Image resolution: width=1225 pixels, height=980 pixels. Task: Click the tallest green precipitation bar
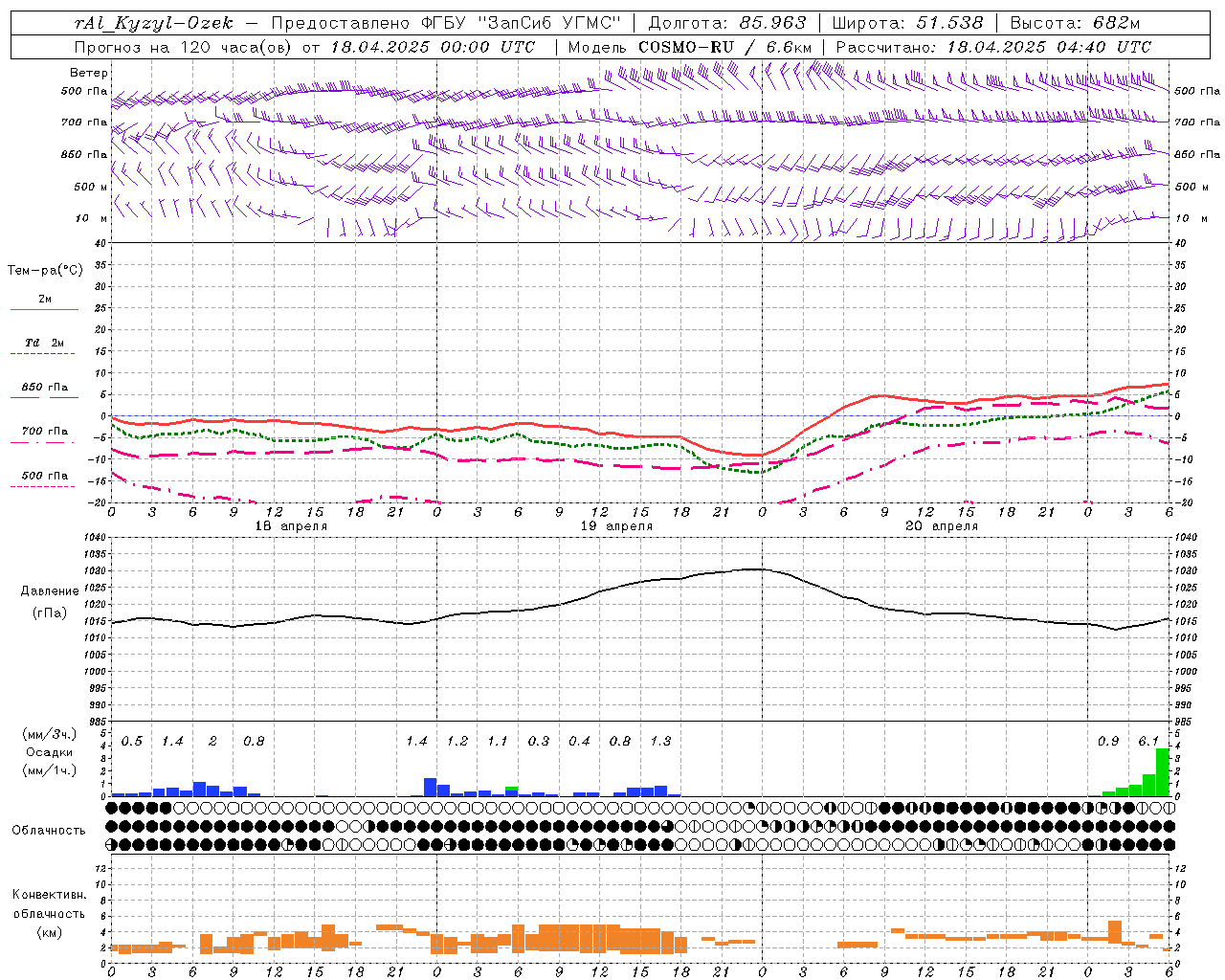tap(1162, 772)
